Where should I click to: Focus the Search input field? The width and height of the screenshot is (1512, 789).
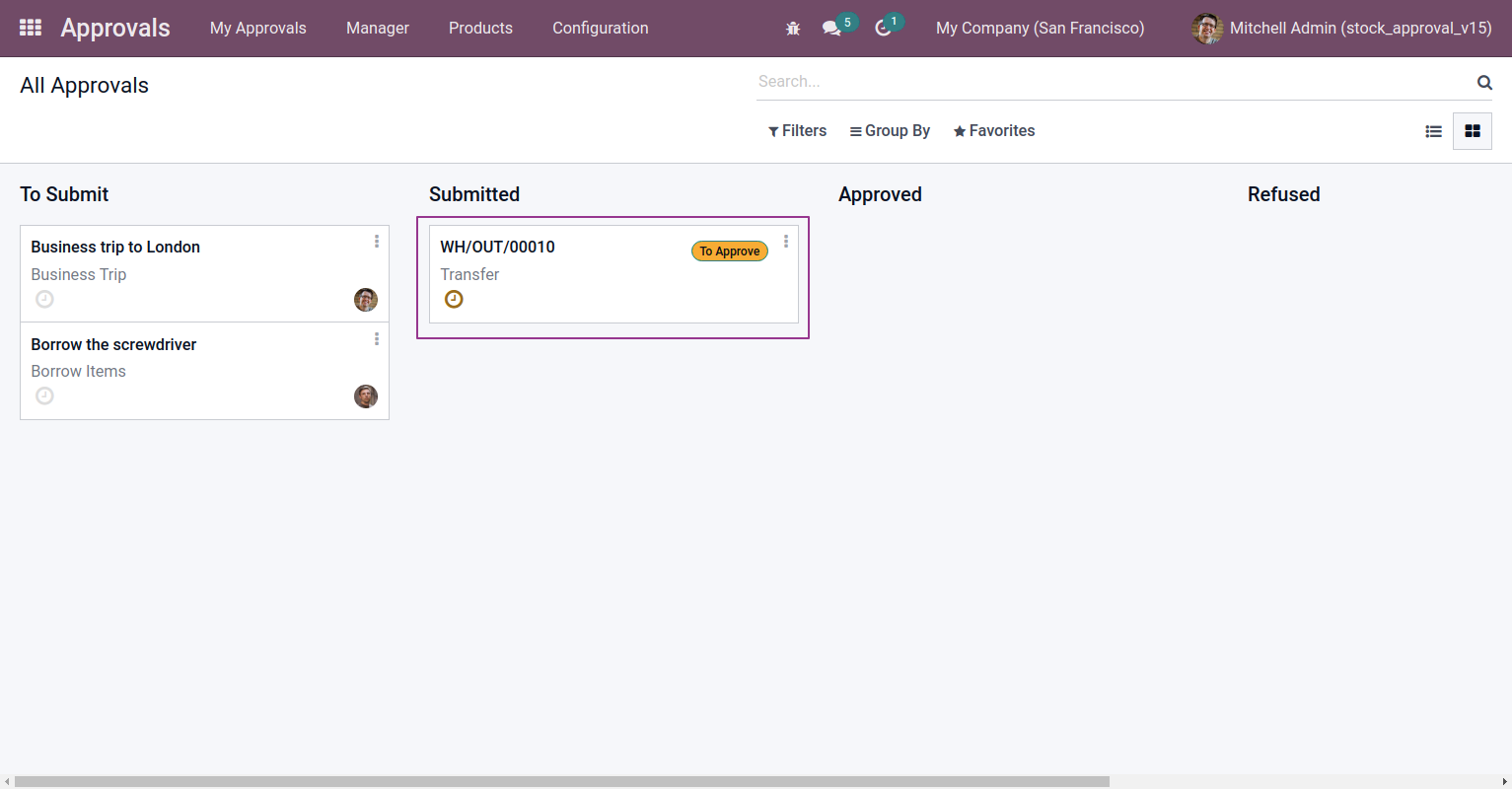click(x=1115, y=82)
